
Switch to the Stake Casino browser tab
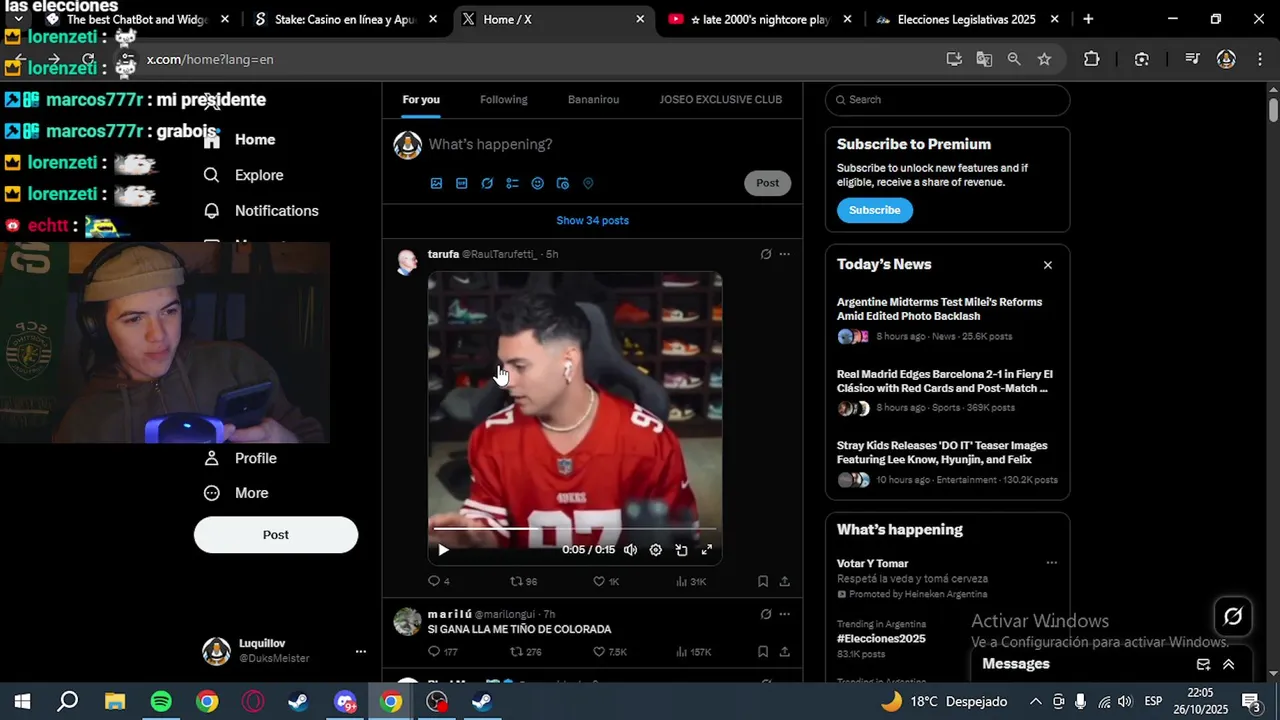(x=346, y=19)
